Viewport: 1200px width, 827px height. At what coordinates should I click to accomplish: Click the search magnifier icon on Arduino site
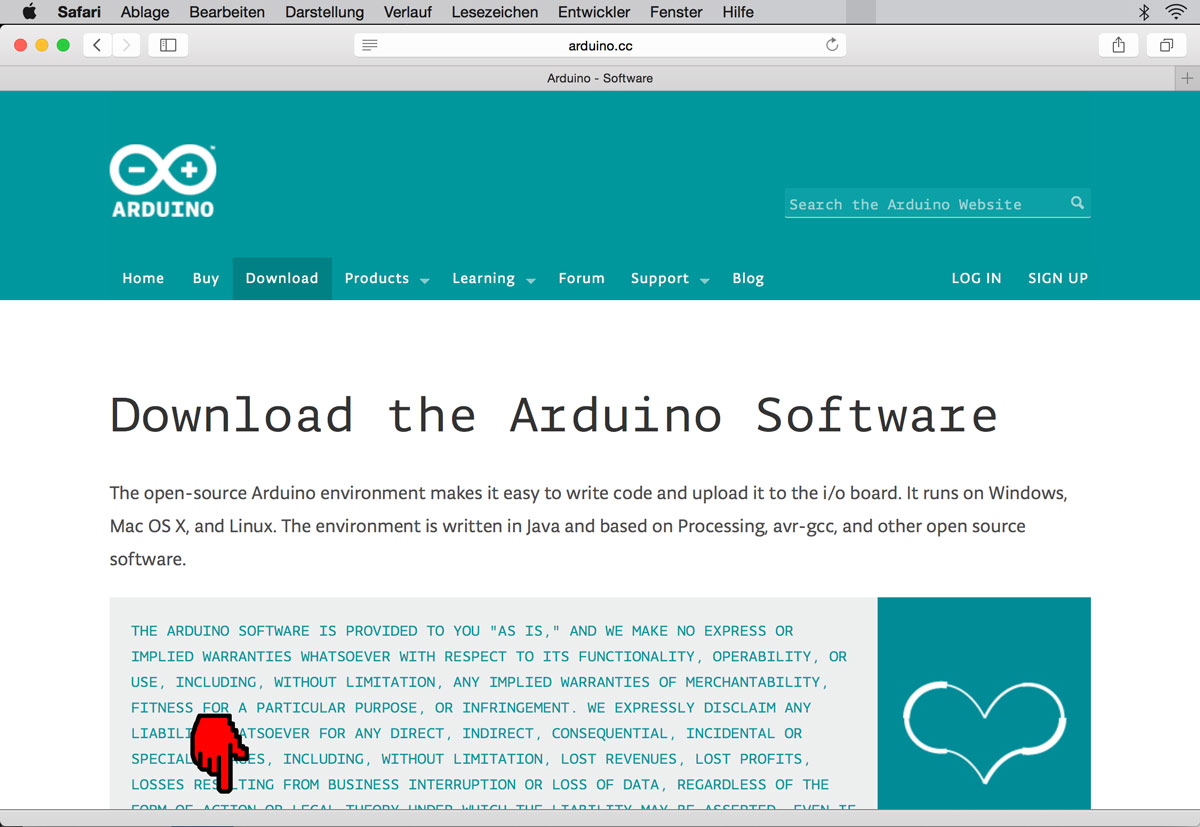pyautogui.click(x=1077, y=203)
